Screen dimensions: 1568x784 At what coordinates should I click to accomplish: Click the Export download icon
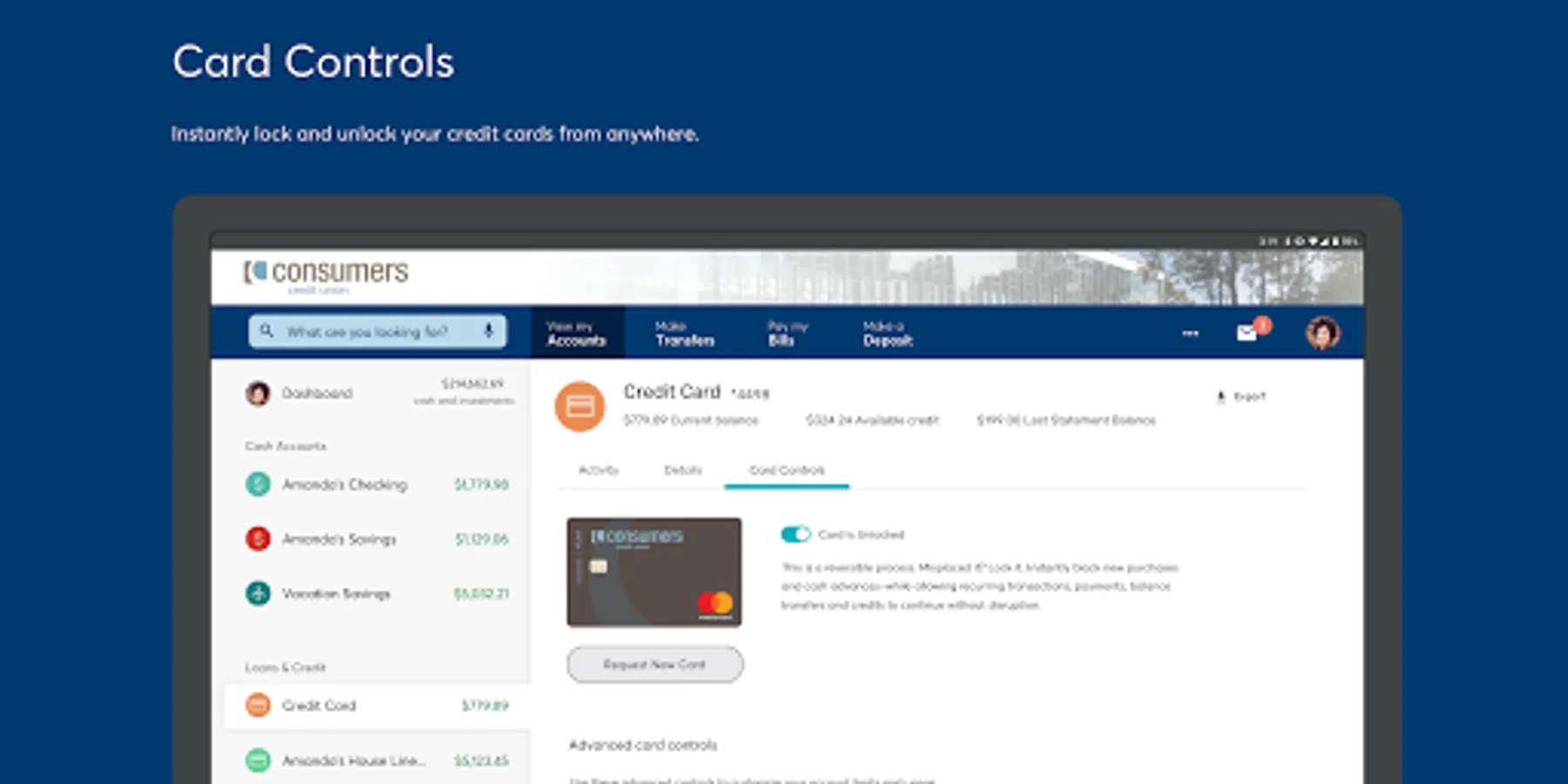(1220, 396)
